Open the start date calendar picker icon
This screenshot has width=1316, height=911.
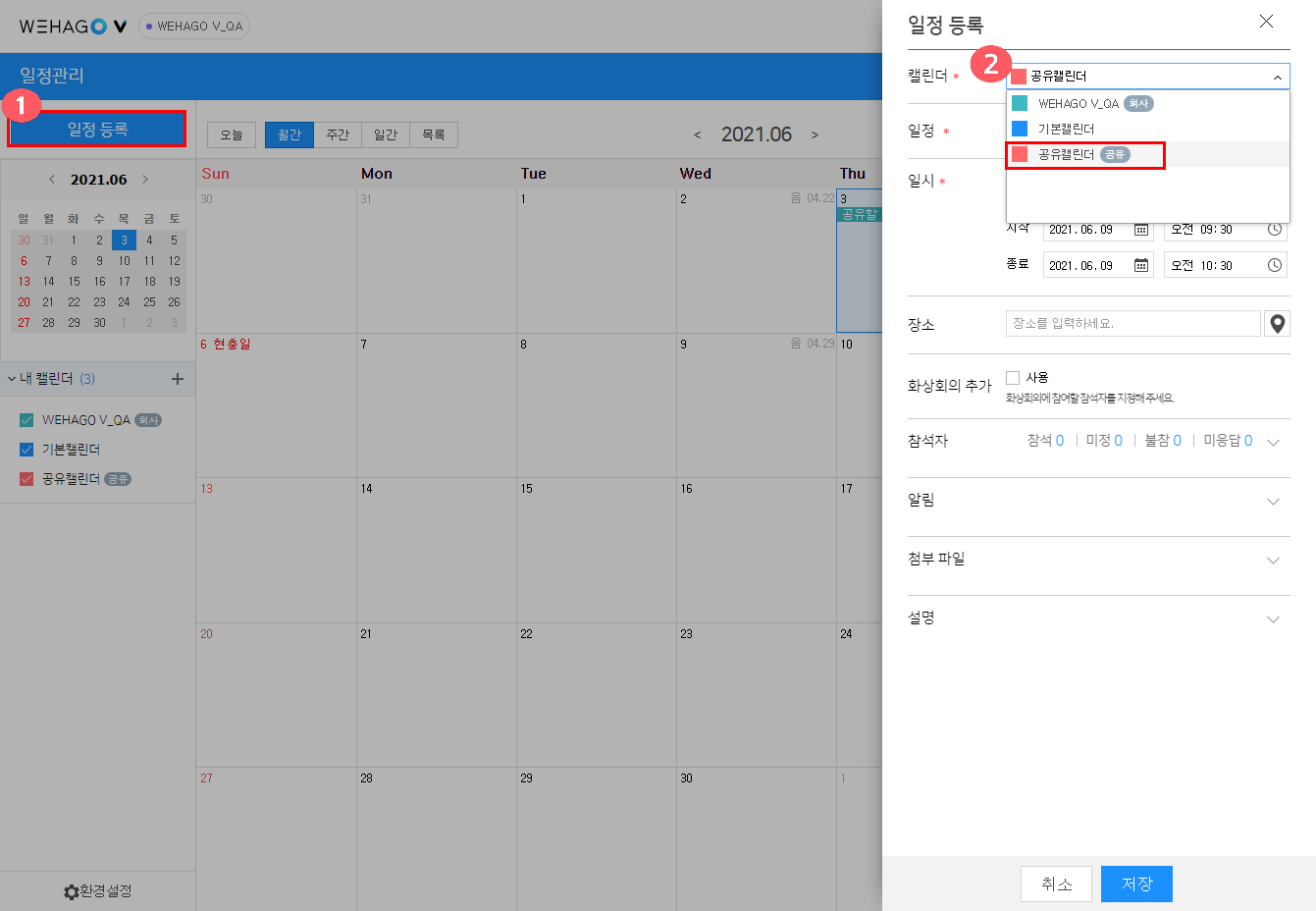[1141, 230]
